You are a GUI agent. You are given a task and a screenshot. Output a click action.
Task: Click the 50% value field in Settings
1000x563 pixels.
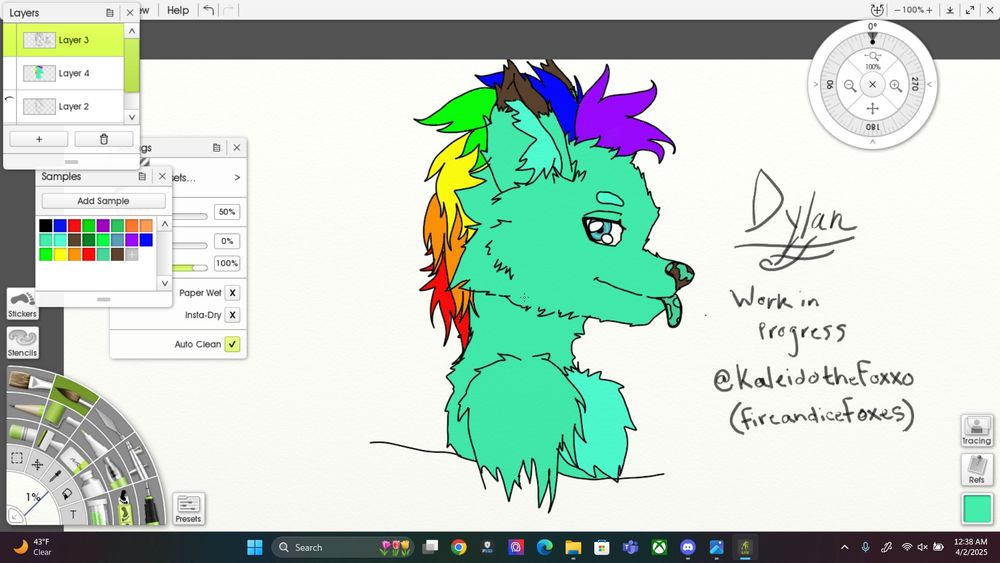(227, 212)
